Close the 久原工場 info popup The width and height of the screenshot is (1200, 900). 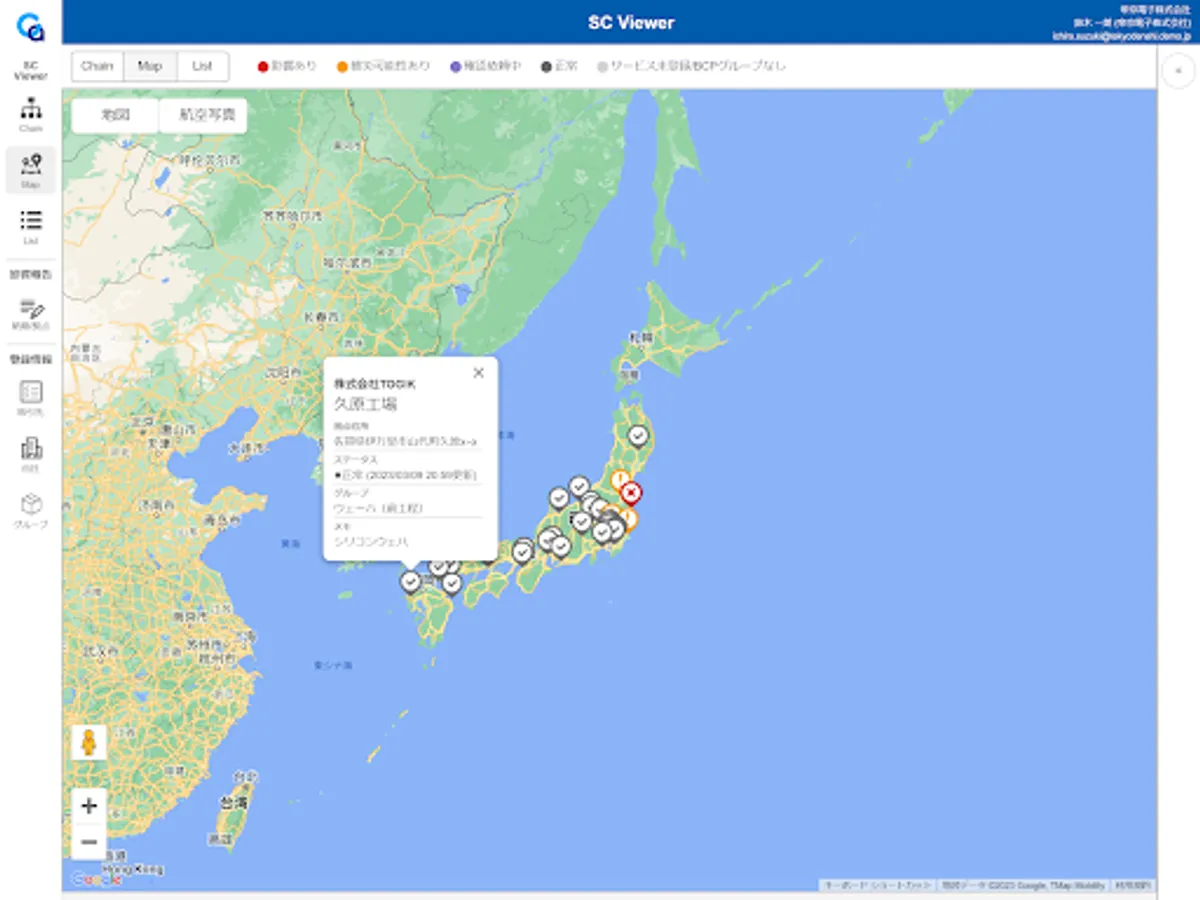478,372
